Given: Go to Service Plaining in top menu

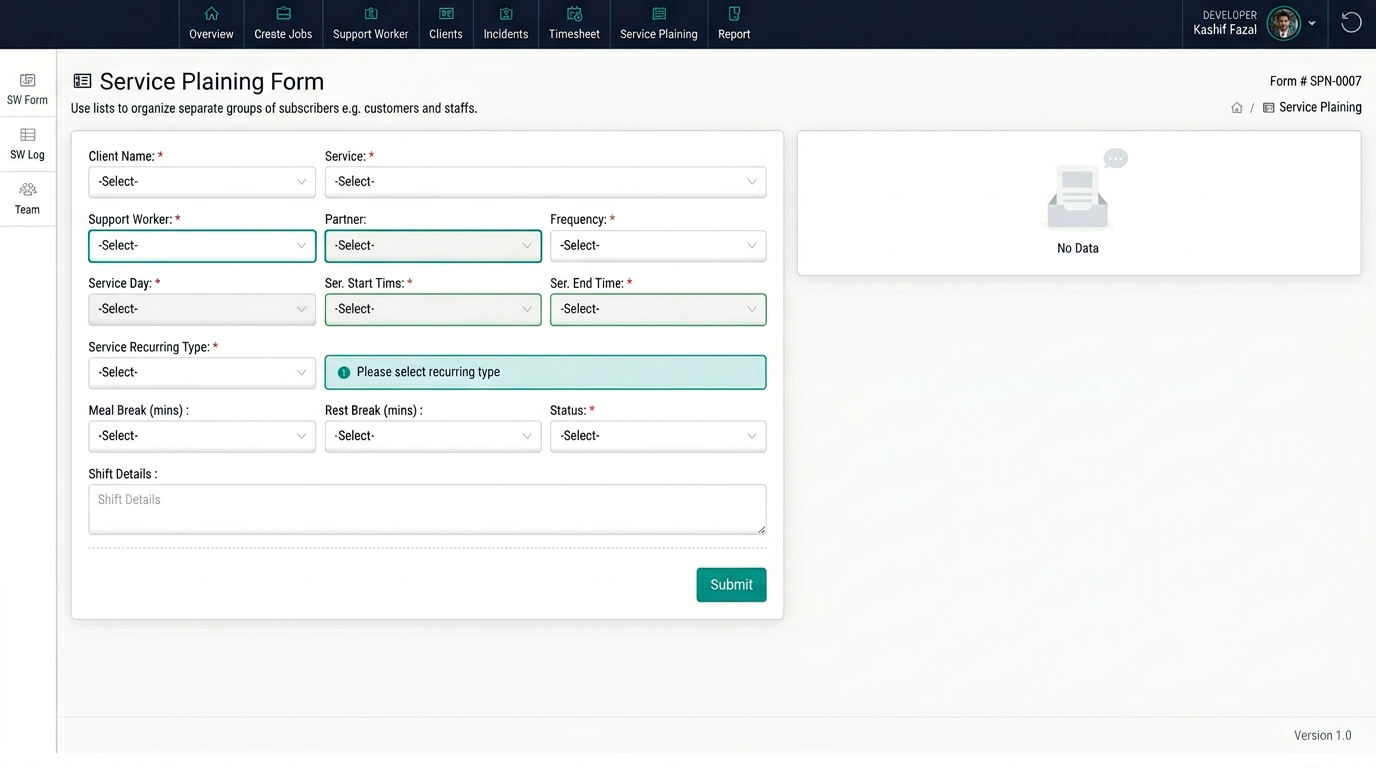Looking at the screenshot, I should point(659,24).
